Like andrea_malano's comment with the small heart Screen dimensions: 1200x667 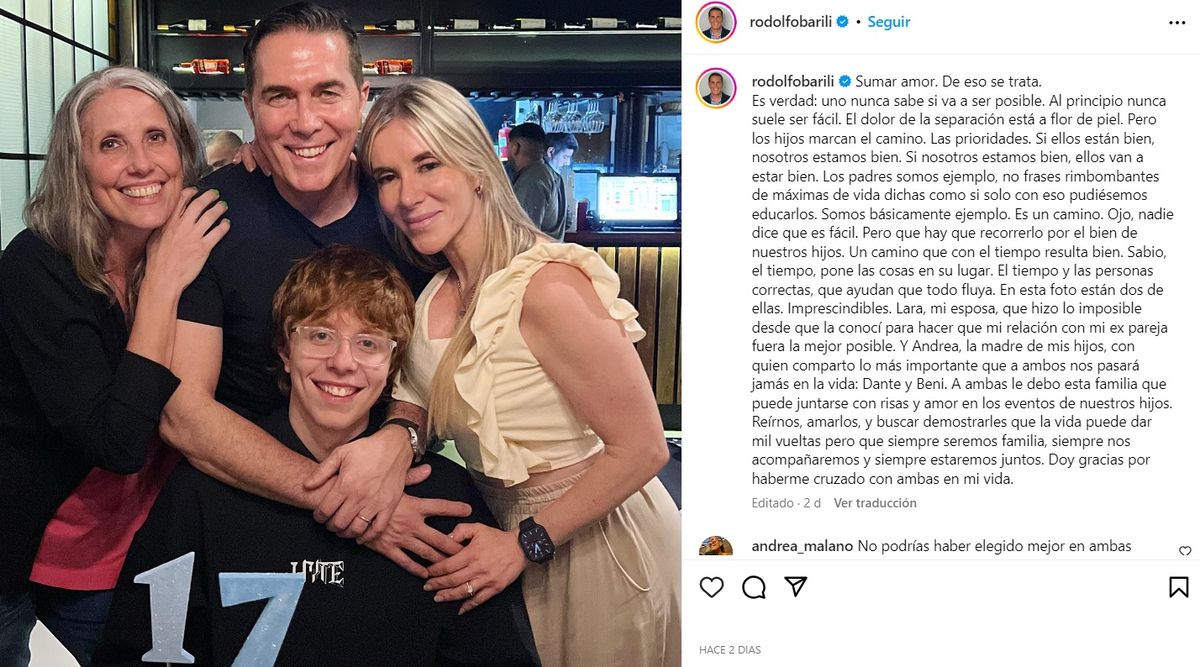1185,551
